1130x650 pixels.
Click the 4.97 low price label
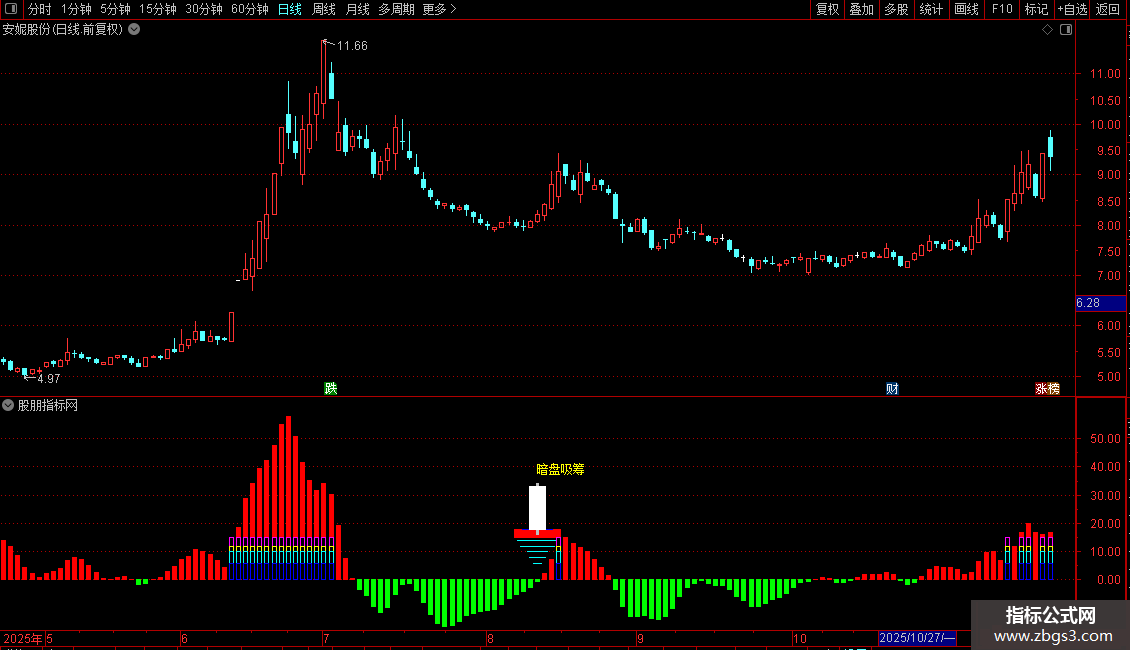[48, 379]
